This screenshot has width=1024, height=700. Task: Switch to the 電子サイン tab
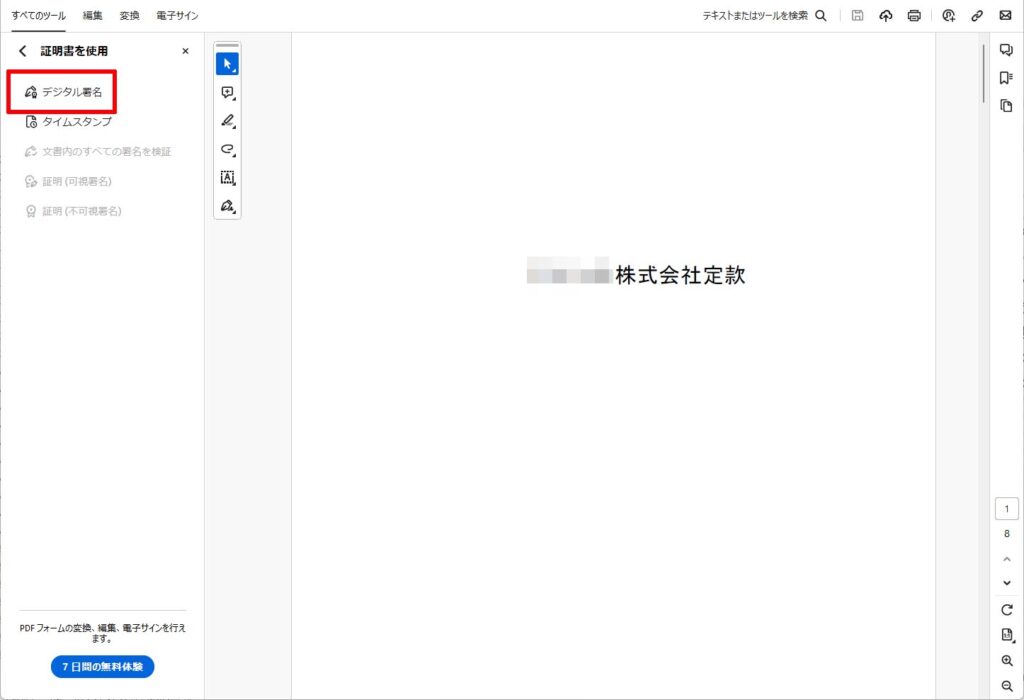(177, 16)
